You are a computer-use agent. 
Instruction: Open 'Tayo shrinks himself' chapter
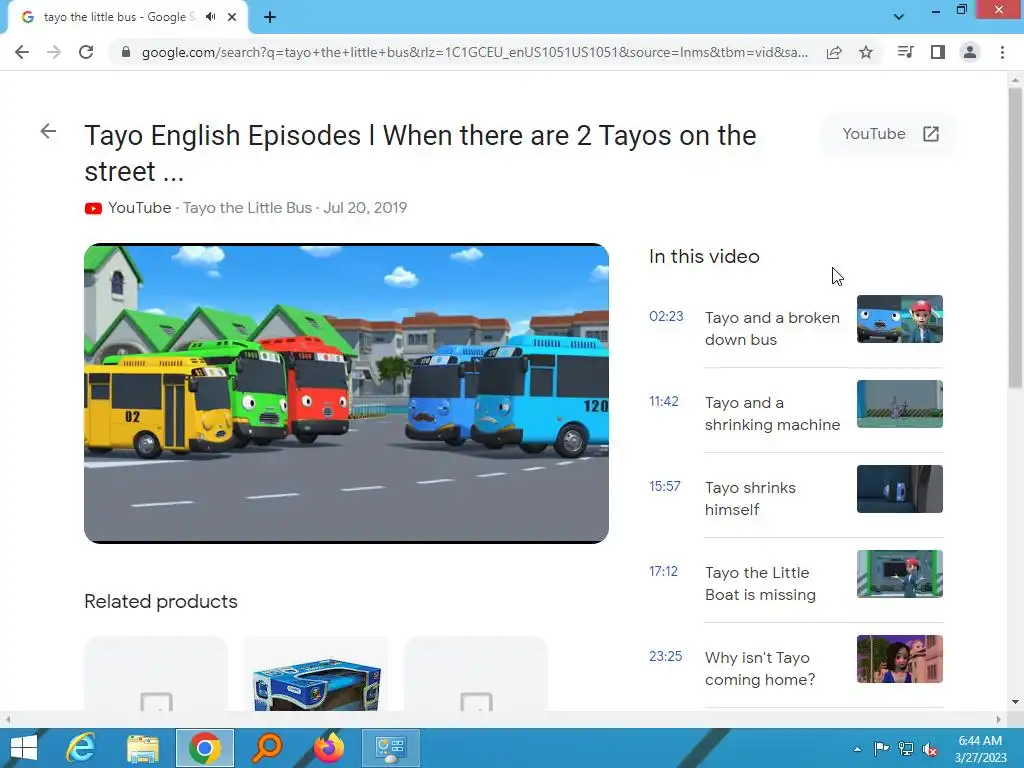click(750, 498)
